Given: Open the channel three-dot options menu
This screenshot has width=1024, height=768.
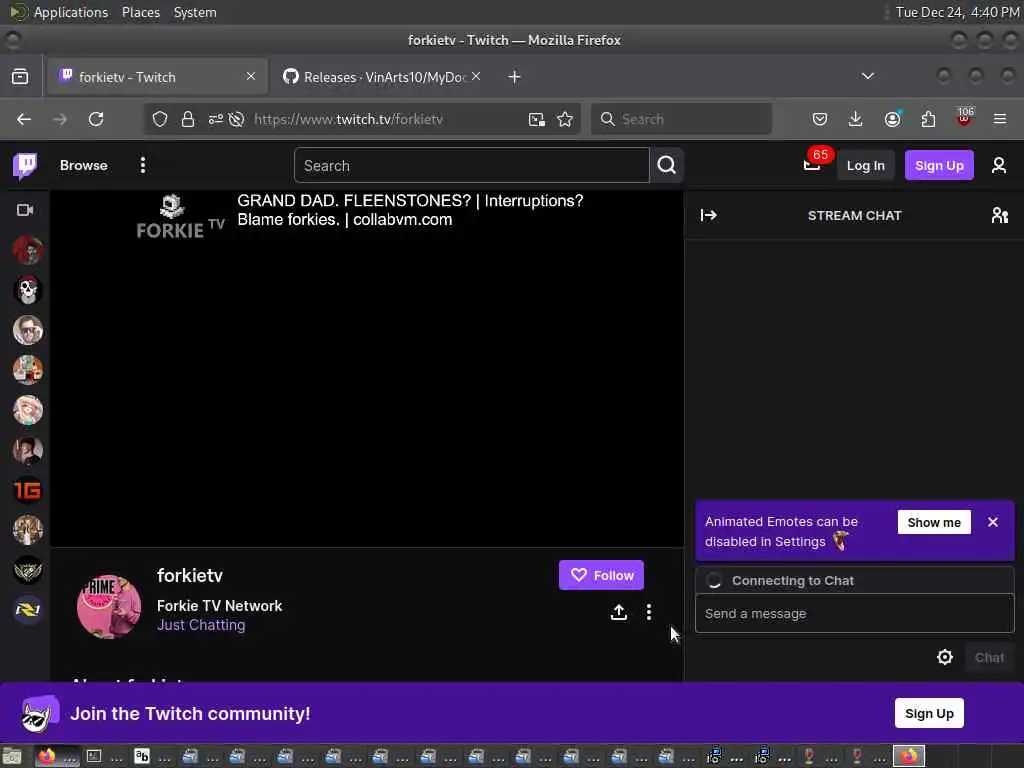Looking at the screenshot, I should [x=648, y=612].
